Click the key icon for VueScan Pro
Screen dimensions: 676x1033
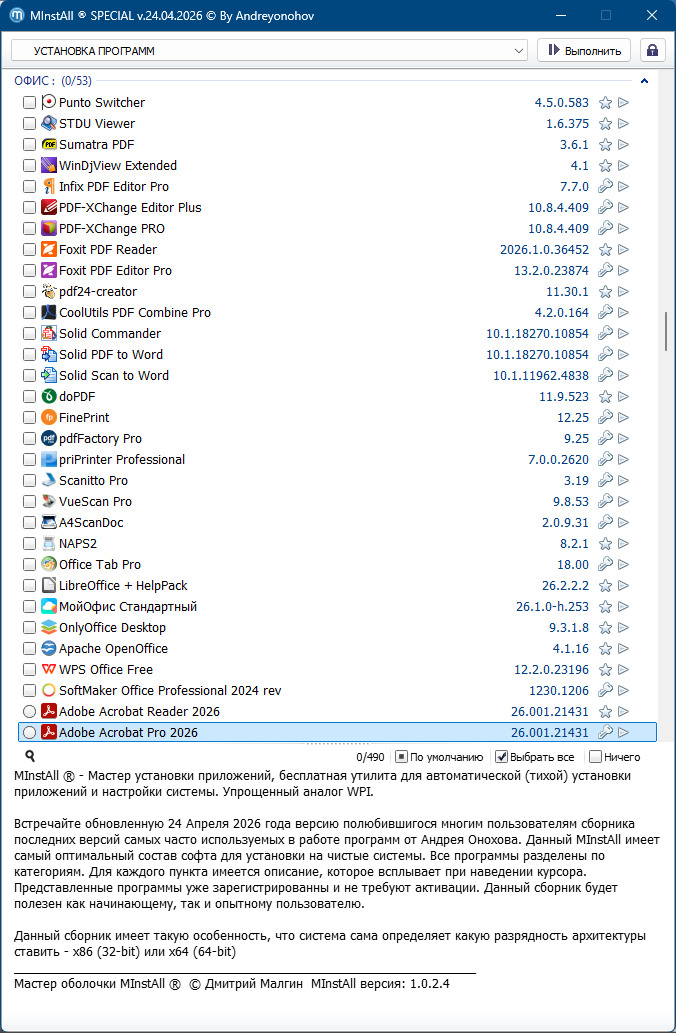(605, 502)
